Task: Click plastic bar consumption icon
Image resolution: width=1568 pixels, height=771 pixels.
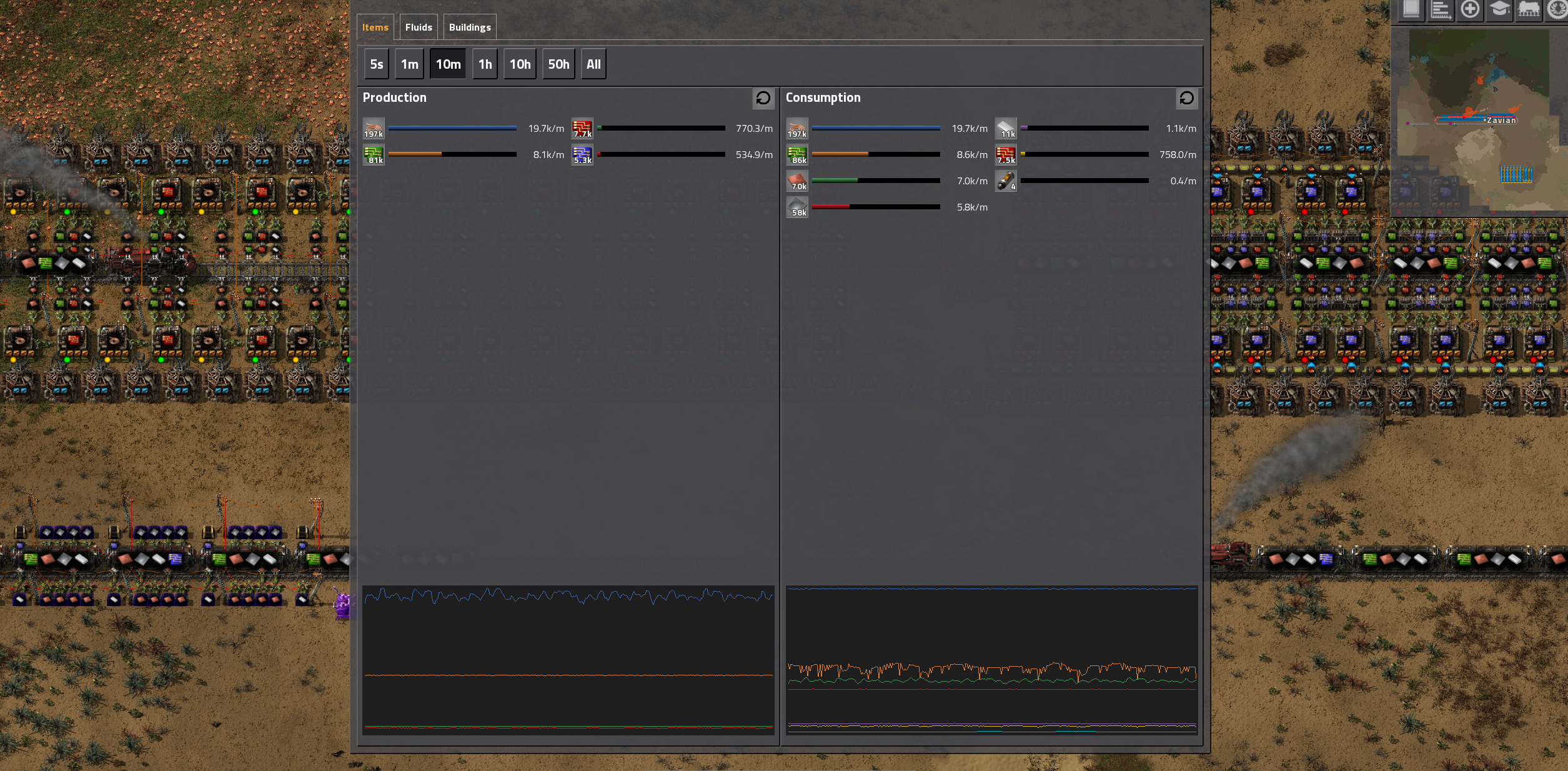Action: click(x=1006, y=128)
